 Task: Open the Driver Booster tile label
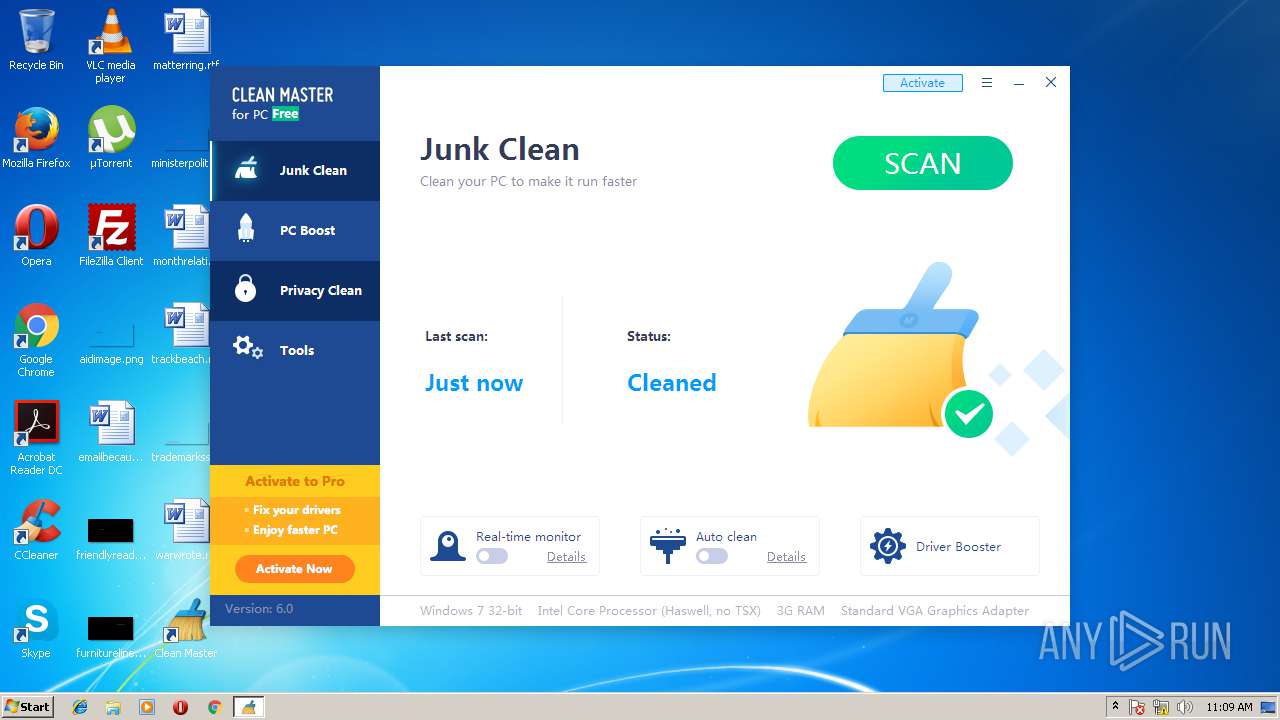pyautogui.click(x=958, y=547)
